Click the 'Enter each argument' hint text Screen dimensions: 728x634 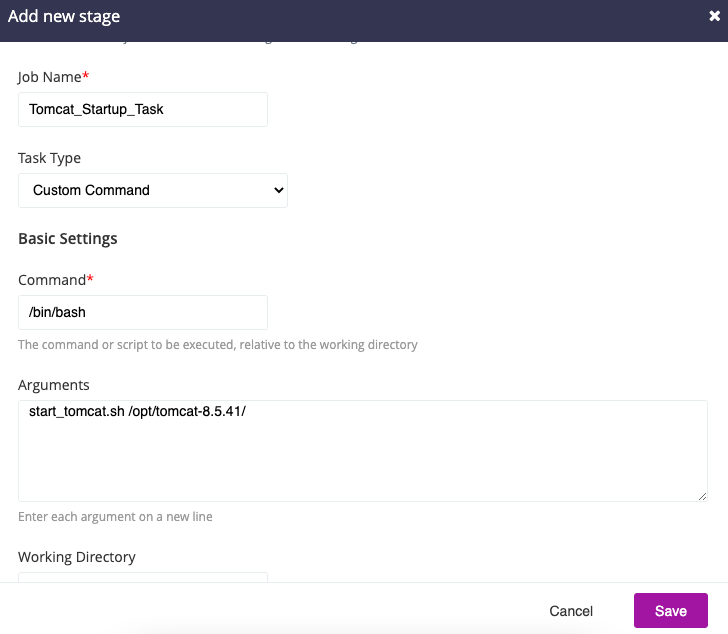point(115,517)
